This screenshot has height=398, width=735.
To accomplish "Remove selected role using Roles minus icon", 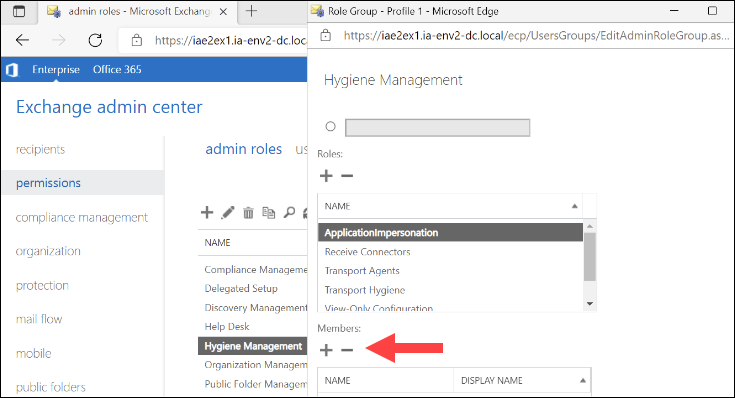I will point(347,176).
